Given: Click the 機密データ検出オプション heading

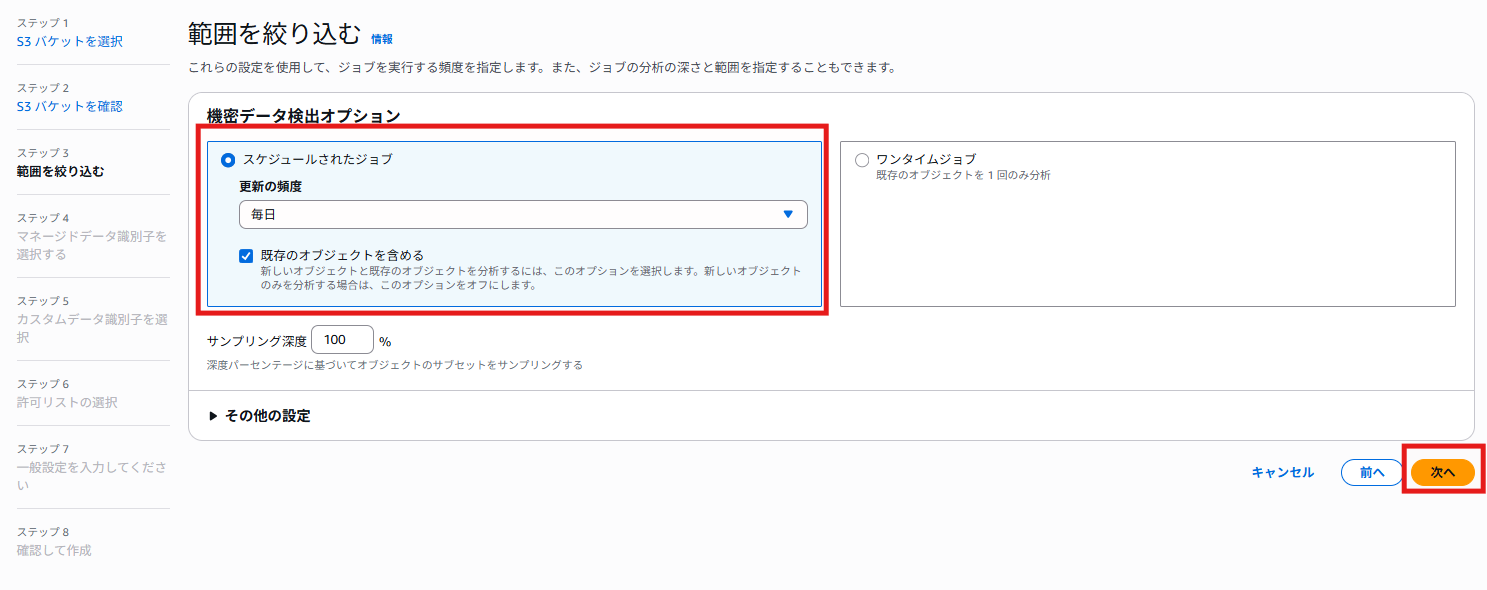Looking at the screenshot, I should click(x=304, y=116).
